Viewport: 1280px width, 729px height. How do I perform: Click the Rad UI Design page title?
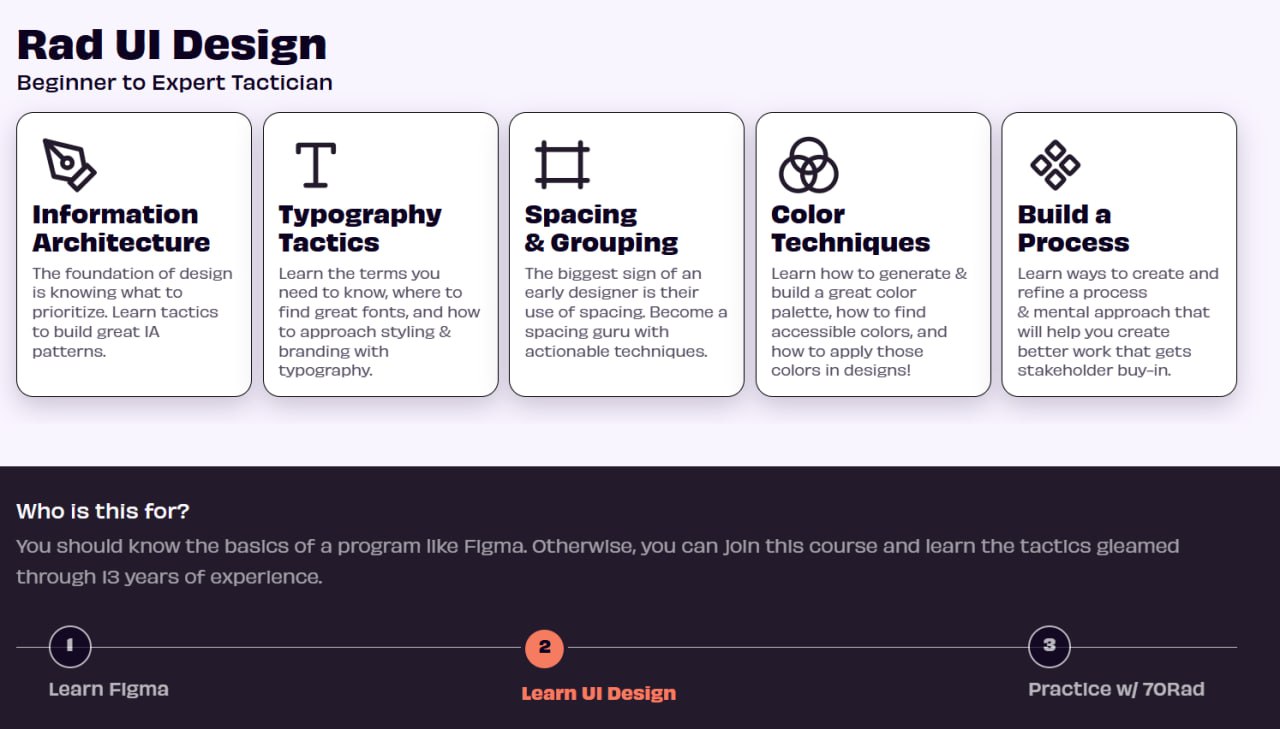pos(172,45)
